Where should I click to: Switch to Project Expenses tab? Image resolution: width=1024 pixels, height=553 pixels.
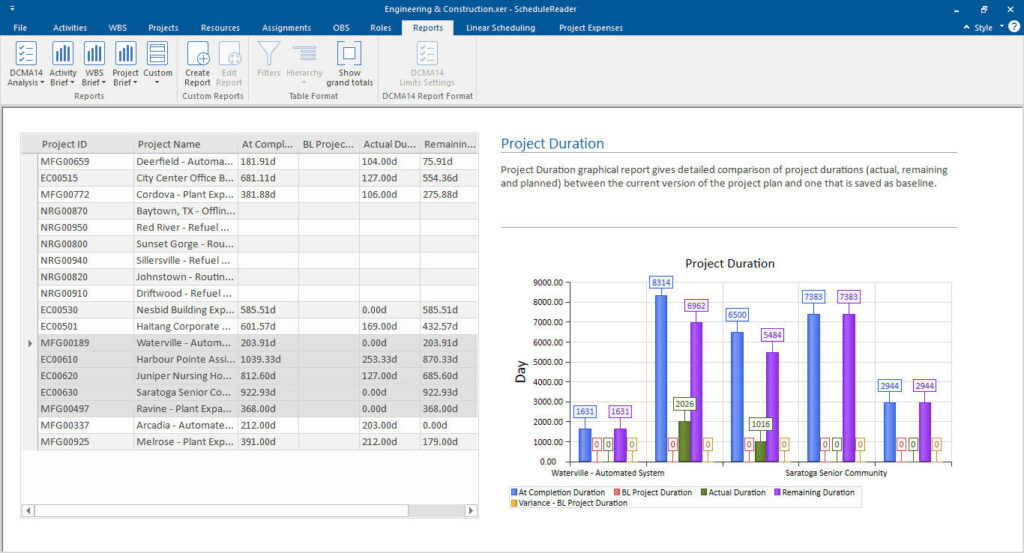tap(591, 28)
